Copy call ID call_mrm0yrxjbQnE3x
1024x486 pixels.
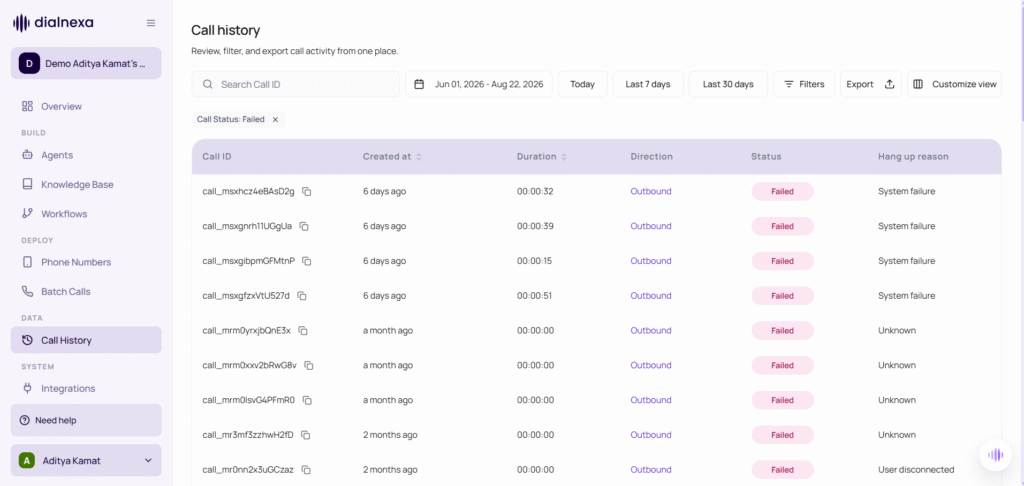coord(303,331)
